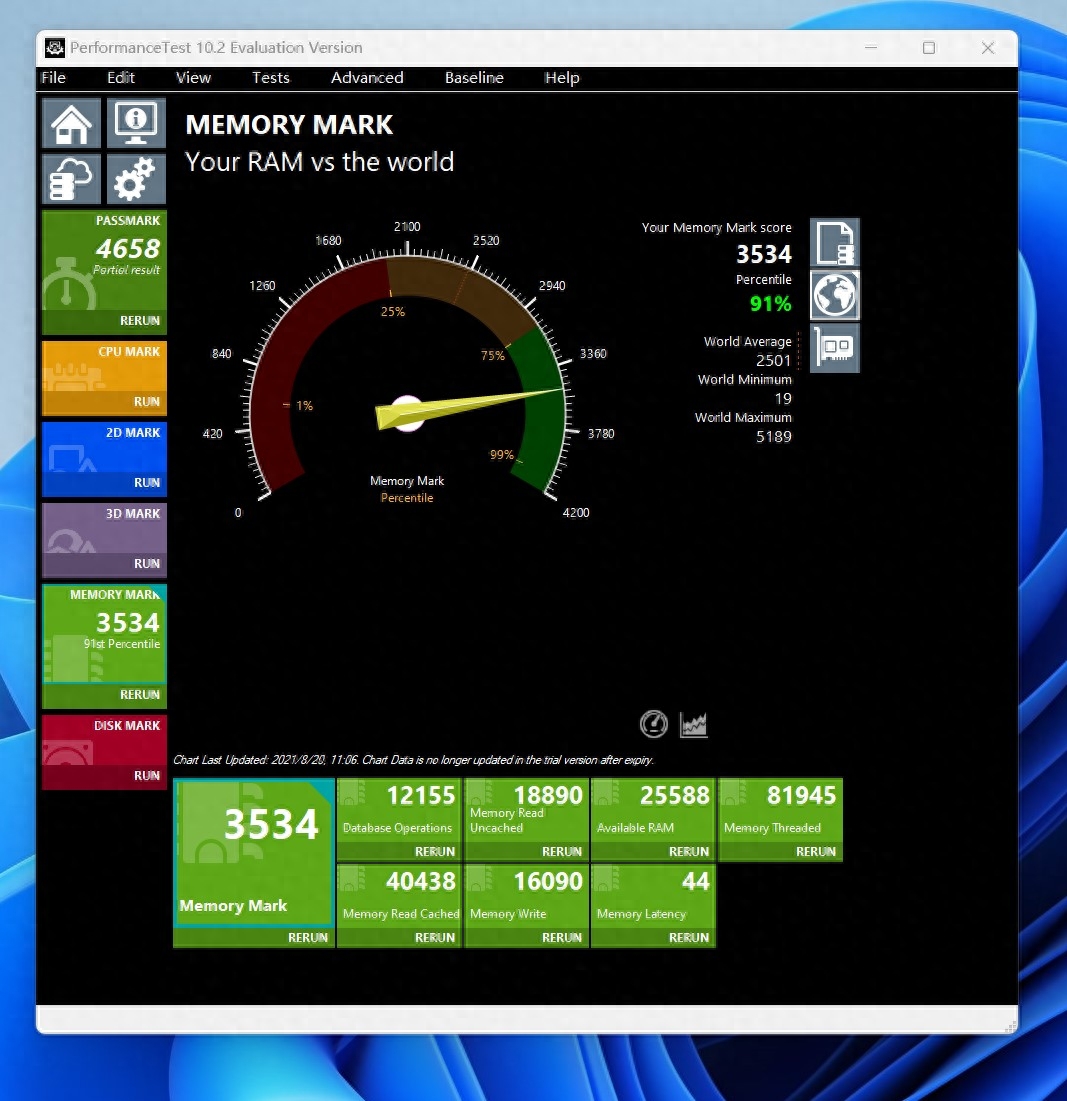This screenshot has height=1101, width=1067.
Task: Open the gears settings icon
Action: 136,179
